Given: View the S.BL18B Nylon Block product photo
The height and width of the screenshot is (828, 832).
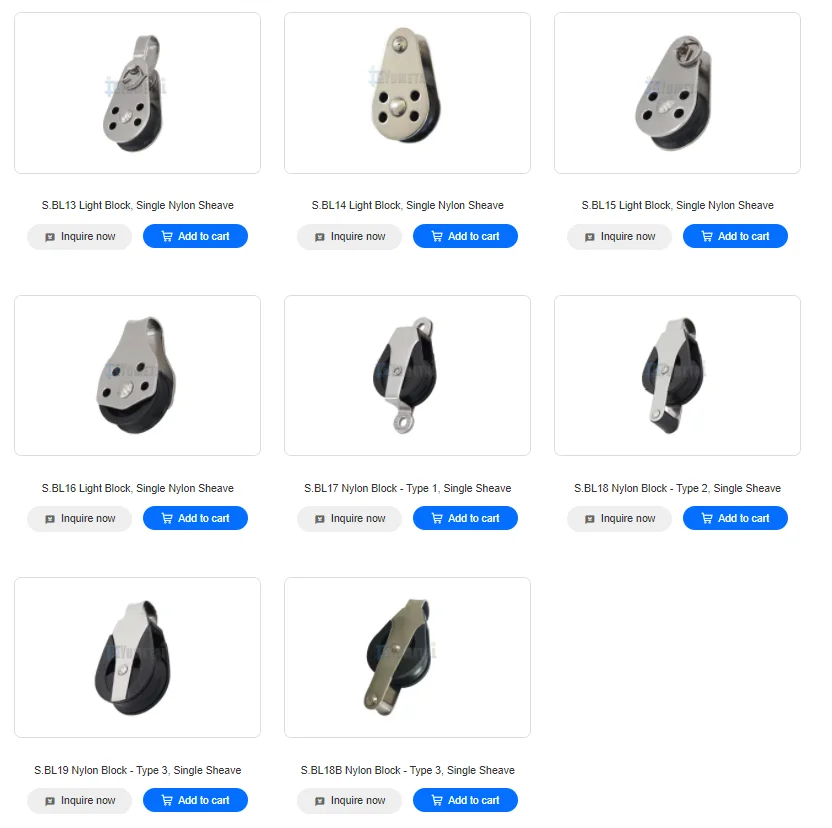Looking at the screenshot, I should pos(408,657).
